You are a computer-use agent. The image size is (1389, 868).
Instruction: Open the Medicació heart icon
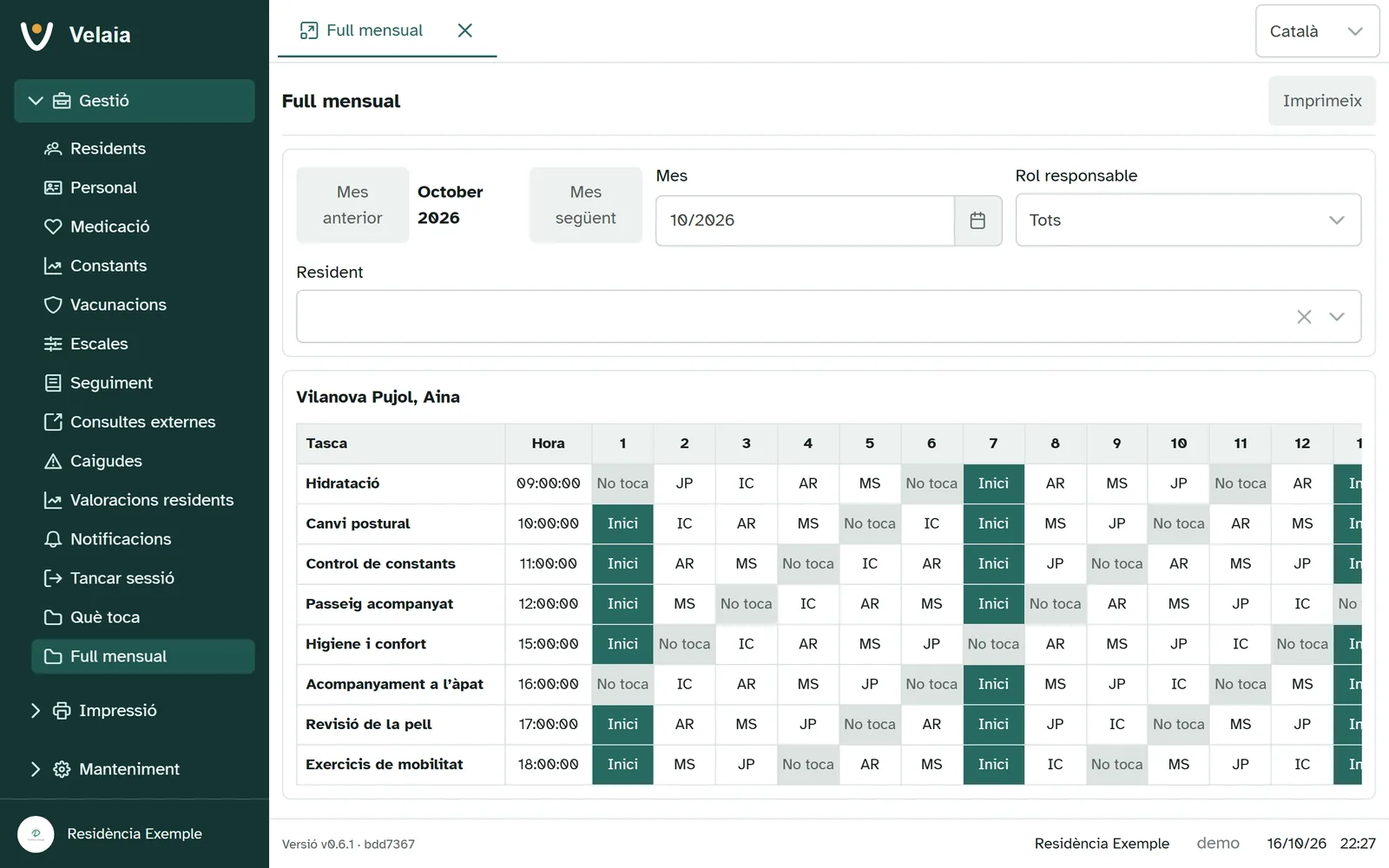click(x=53, y=227)
